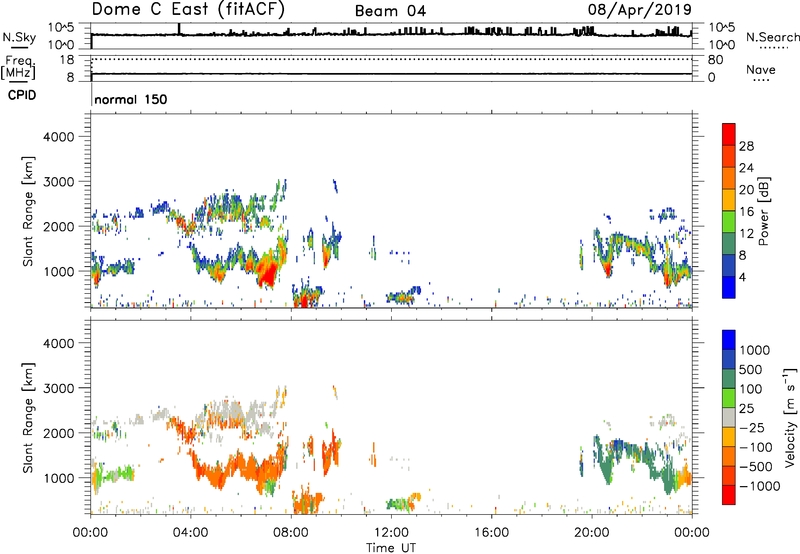The image size is (800, 554).
Task: Click the "18" frequency axis tick
Action: click(67, 60)
